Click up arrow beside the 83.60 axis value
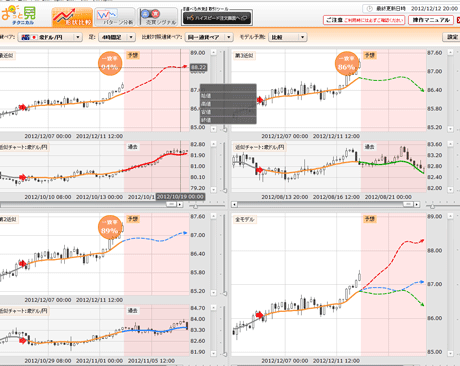The image size is (460, 366). pyautogui.click(x=450, y=144)
